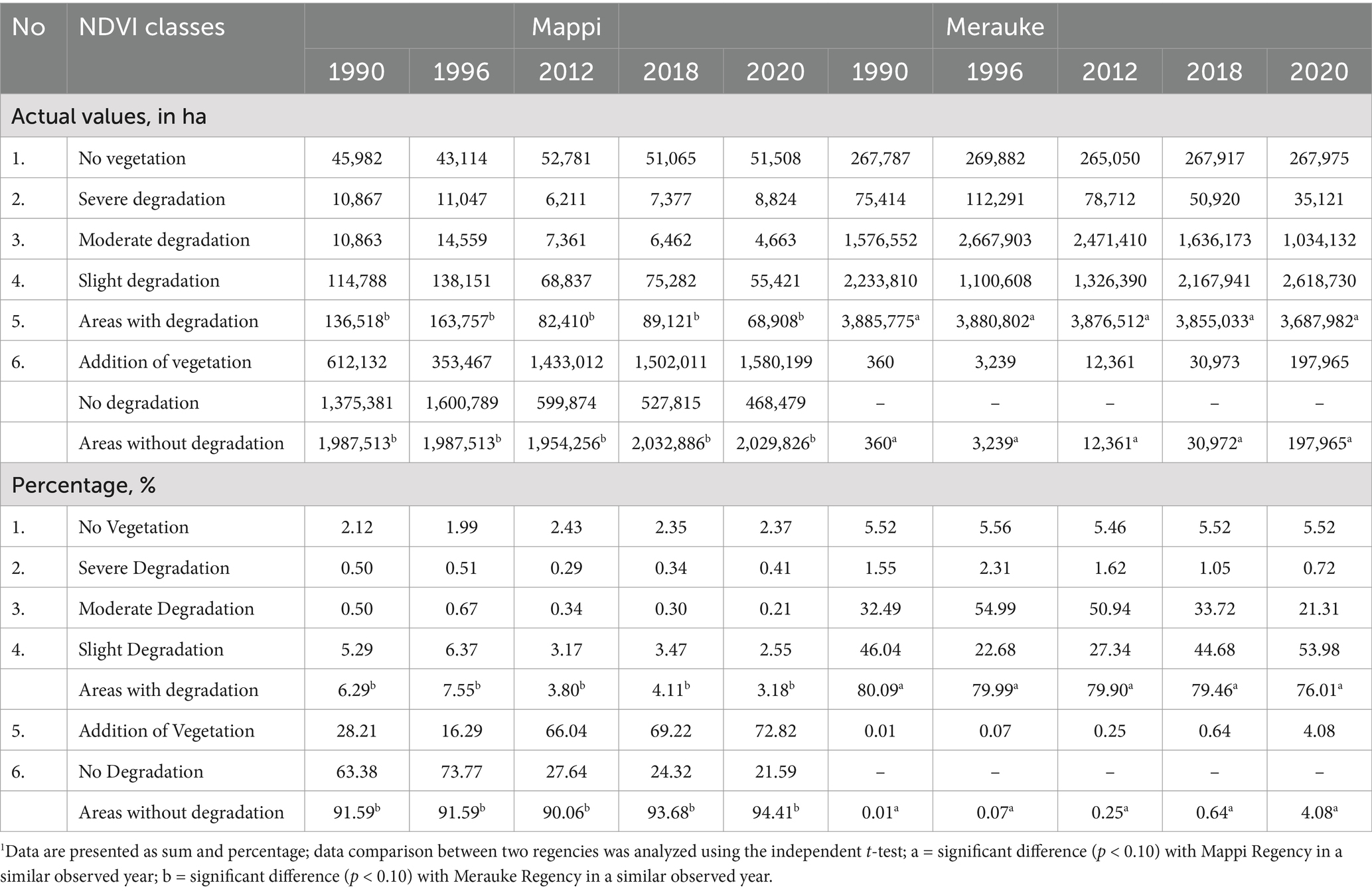
Task: Select cell value 3,885,775a
Action: [x=880, y=320]
